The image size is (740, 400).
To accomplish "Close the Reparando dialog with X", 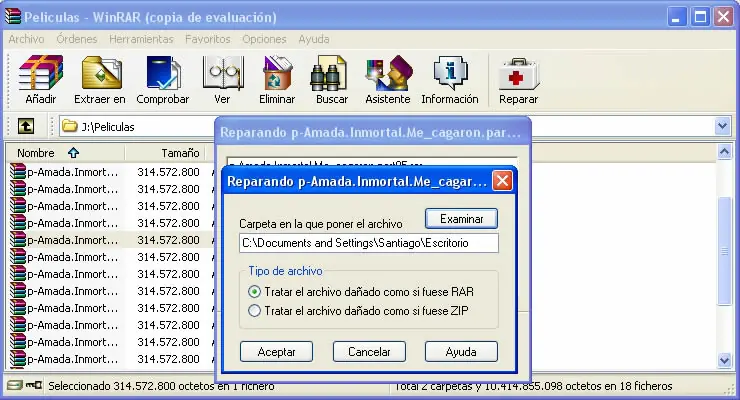I will tap(502, 181).
